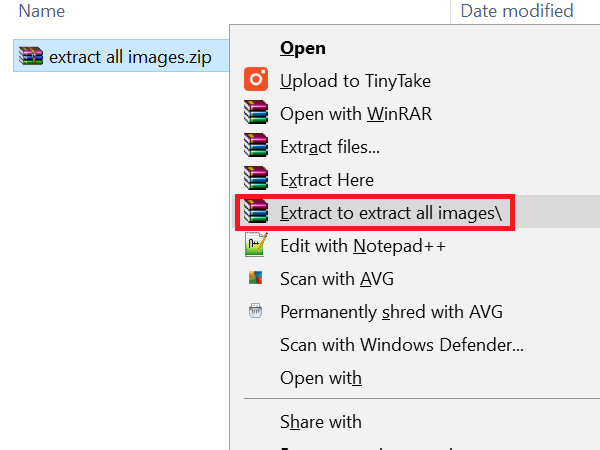Choose Edit with Notepad++
This screenshot has width=600, height=450.
click(x=362, y=245)
